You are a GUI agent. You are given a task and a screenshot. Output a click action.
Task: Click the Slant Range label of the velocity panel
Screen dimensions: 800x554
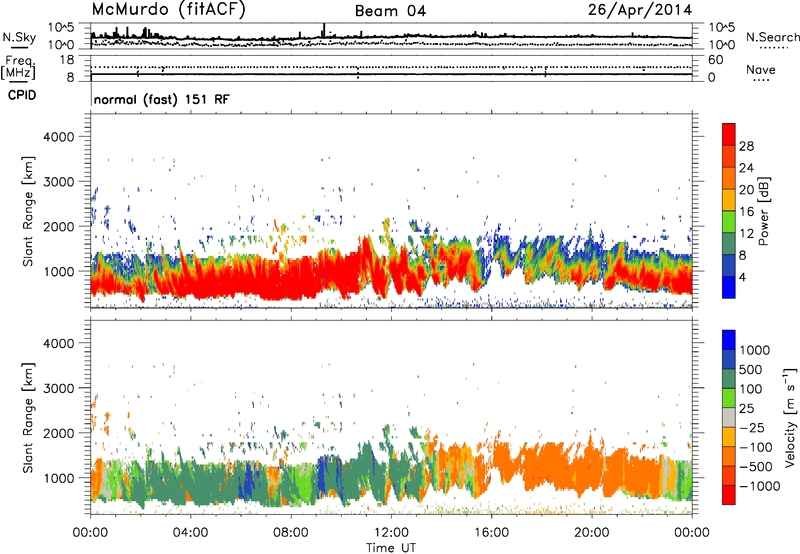click(x=28, y=417)
